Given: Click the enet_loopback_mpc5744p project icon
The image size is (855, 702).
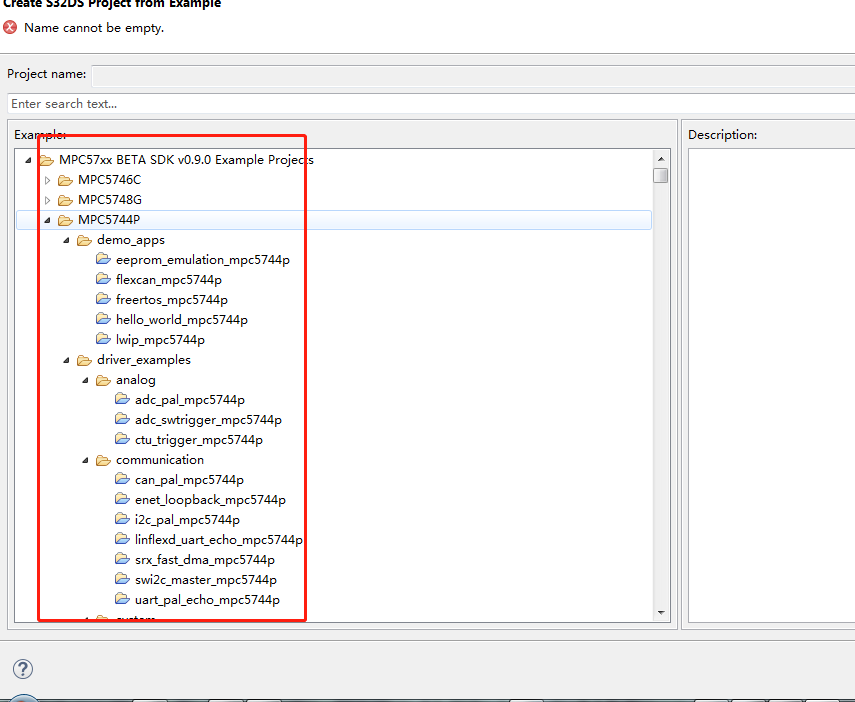Looking at the screenshot, I should (x=123, y=499).
